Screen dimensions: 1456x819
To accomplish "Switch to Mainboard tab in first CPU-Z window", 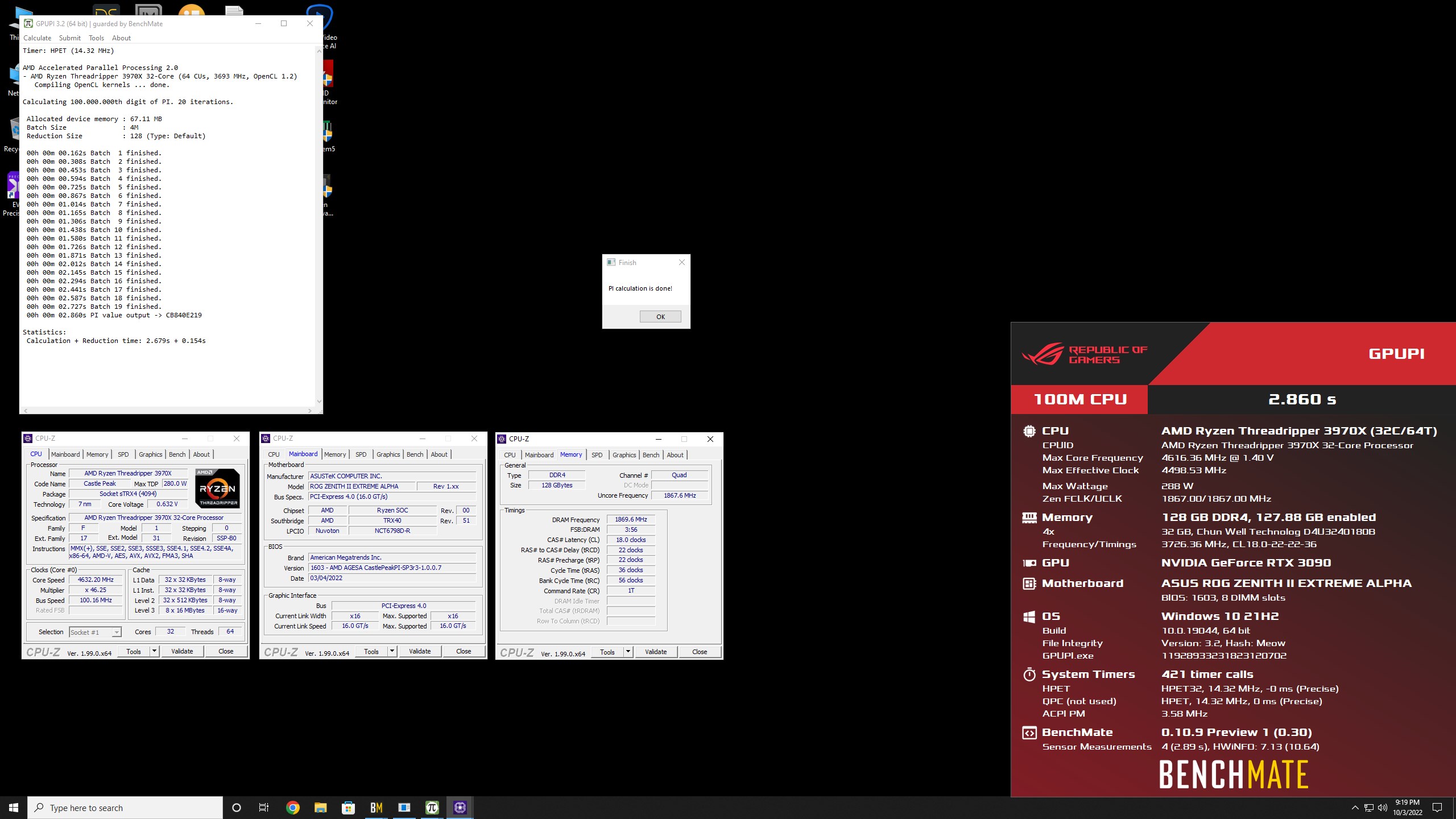I will tap(65, 454).
